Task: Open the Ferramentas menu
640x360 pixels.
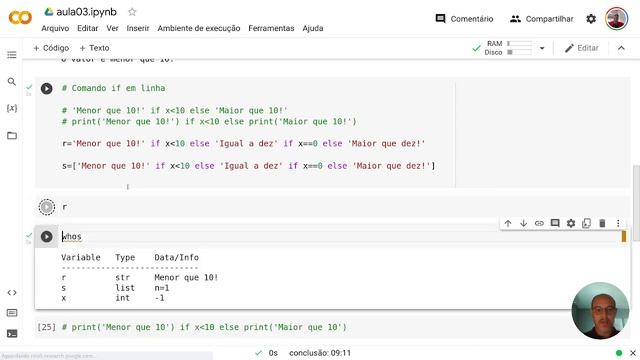Action: [271, 28]
